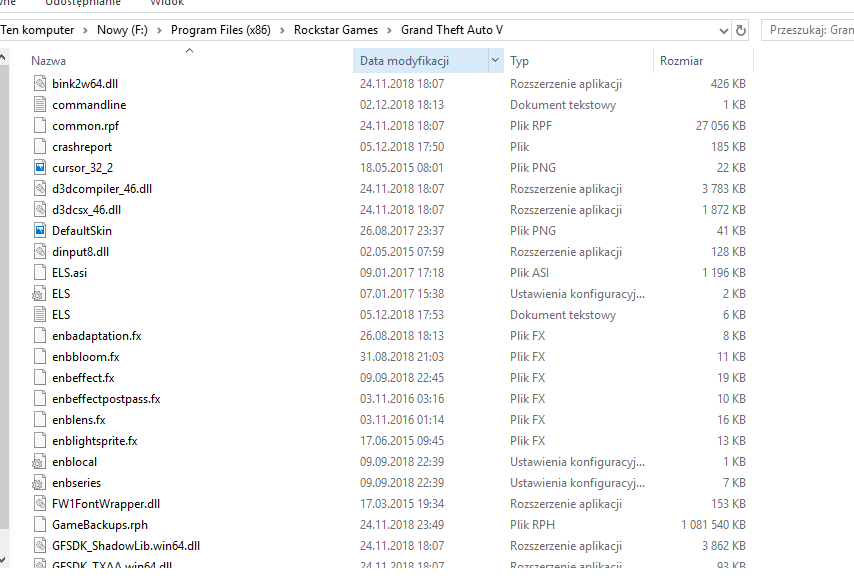Expand breadcrumb chevron after Nowy (F:)
854x582 pixels.
point(159,30)
